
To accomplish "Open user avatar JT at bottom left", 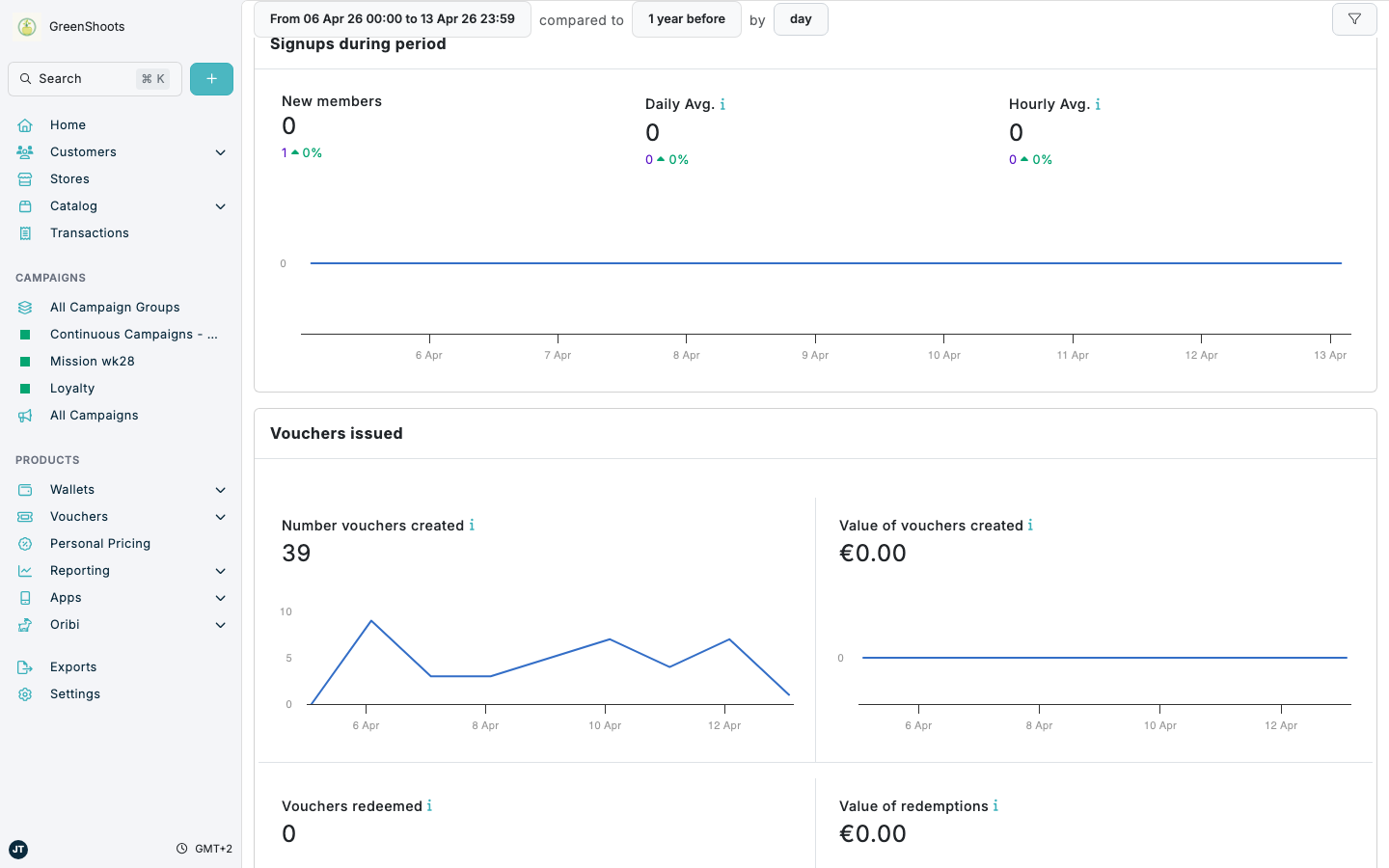I will pos(18,849).
